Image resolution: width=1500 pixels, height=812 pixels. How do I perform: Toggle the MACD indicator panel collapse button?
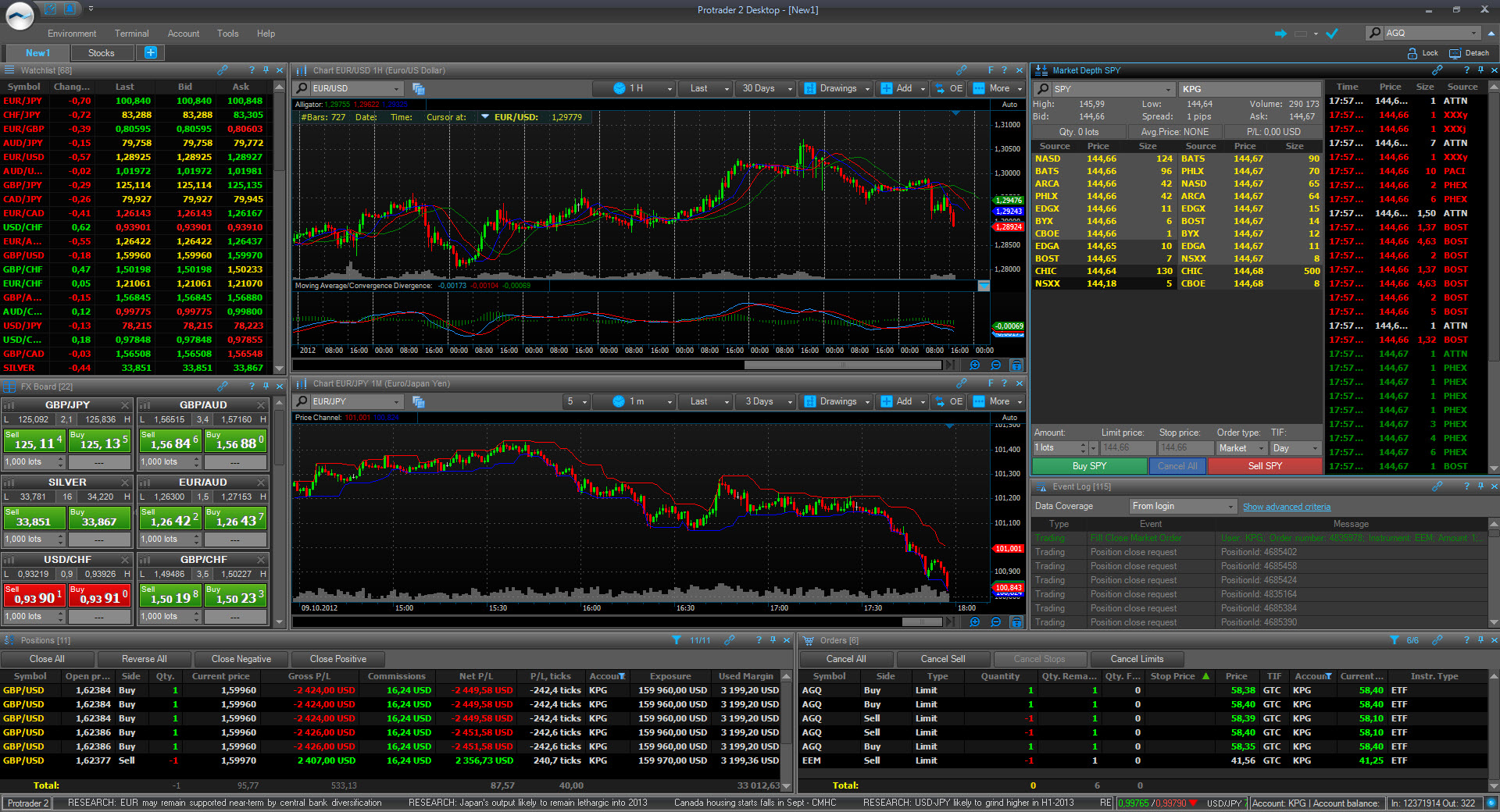[984, 286]
